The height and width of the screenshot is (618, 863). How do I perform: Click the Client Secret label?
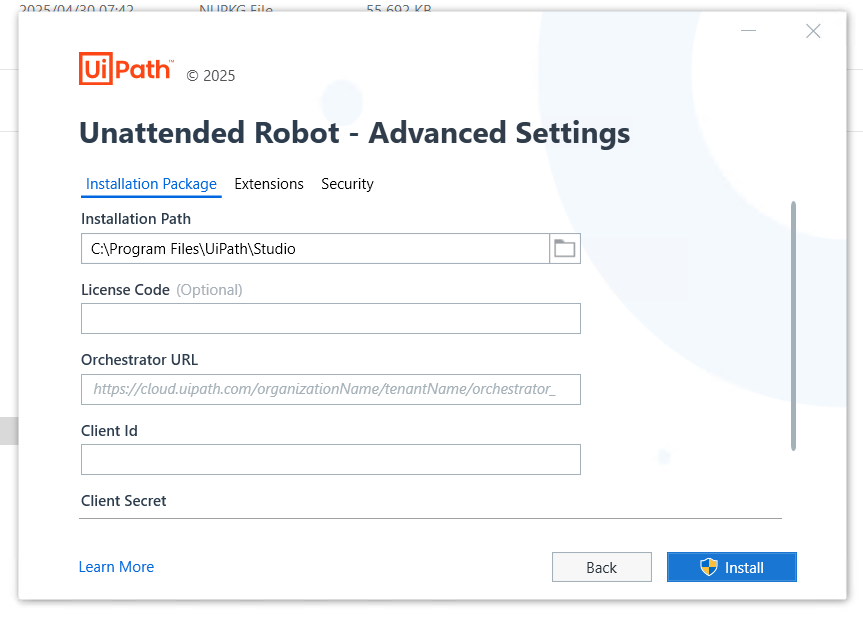124,501
